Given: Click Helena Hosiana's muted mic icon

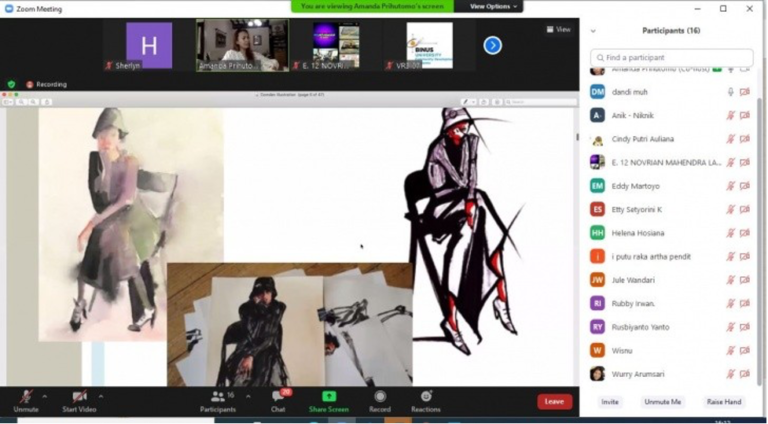Looking at the screenshot, I should pos(730,233).
